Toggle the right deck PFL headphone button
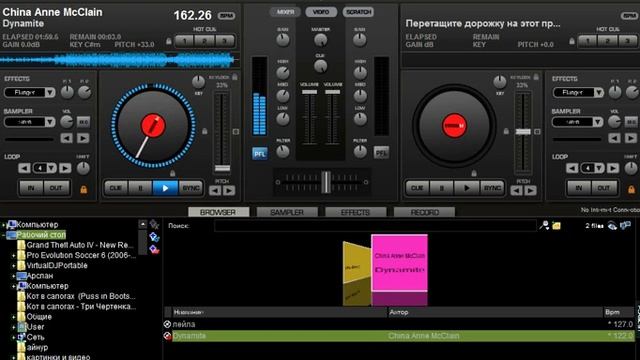The width and height of the screenshot is (640, 360). [381, 153]
